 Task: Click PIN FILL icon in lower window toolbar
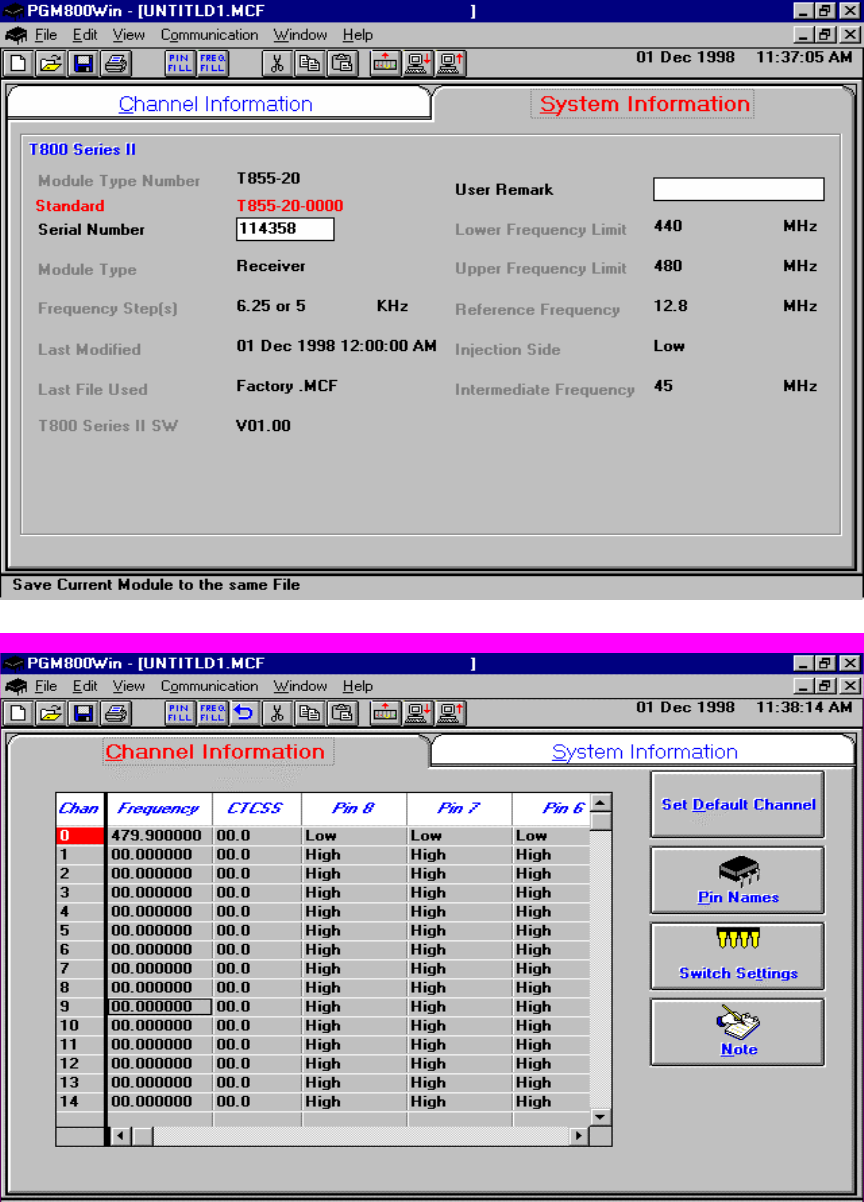[x=180, y=712]
